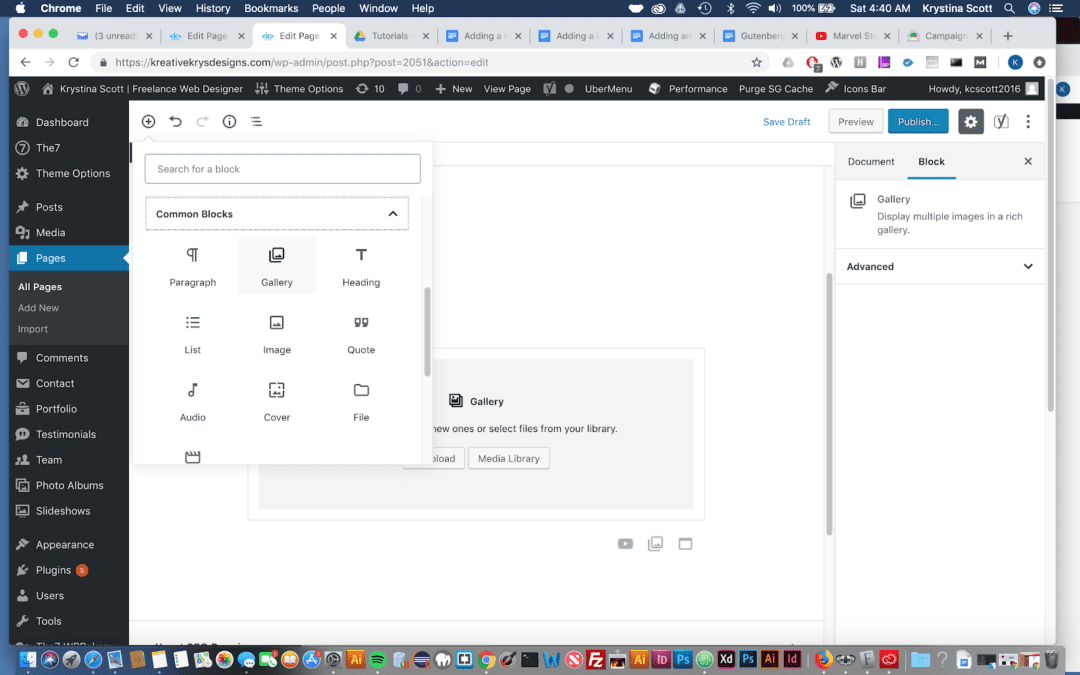Open Media Library in Gallery block
This screenshot has width=1080, height=675.
(508, 458)
